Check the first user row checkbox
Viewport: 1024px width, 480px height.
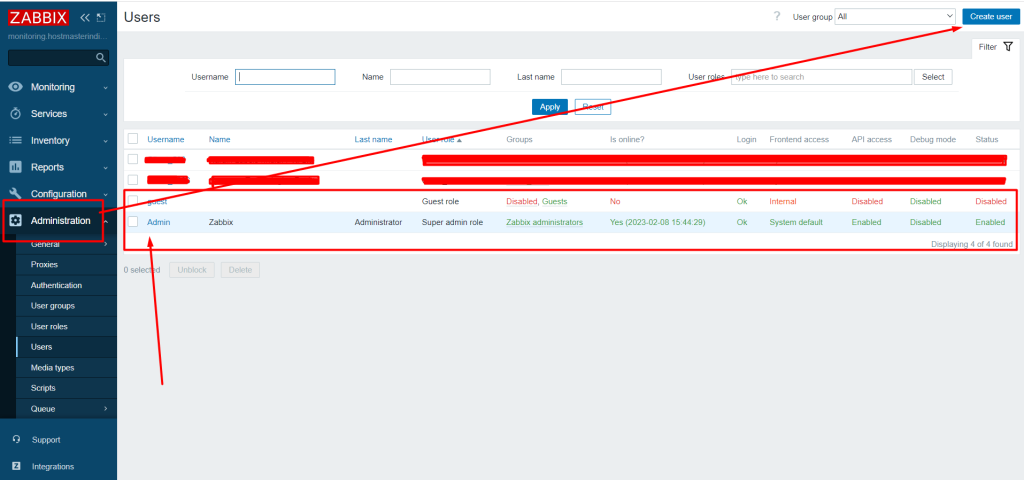coord(133,159)
